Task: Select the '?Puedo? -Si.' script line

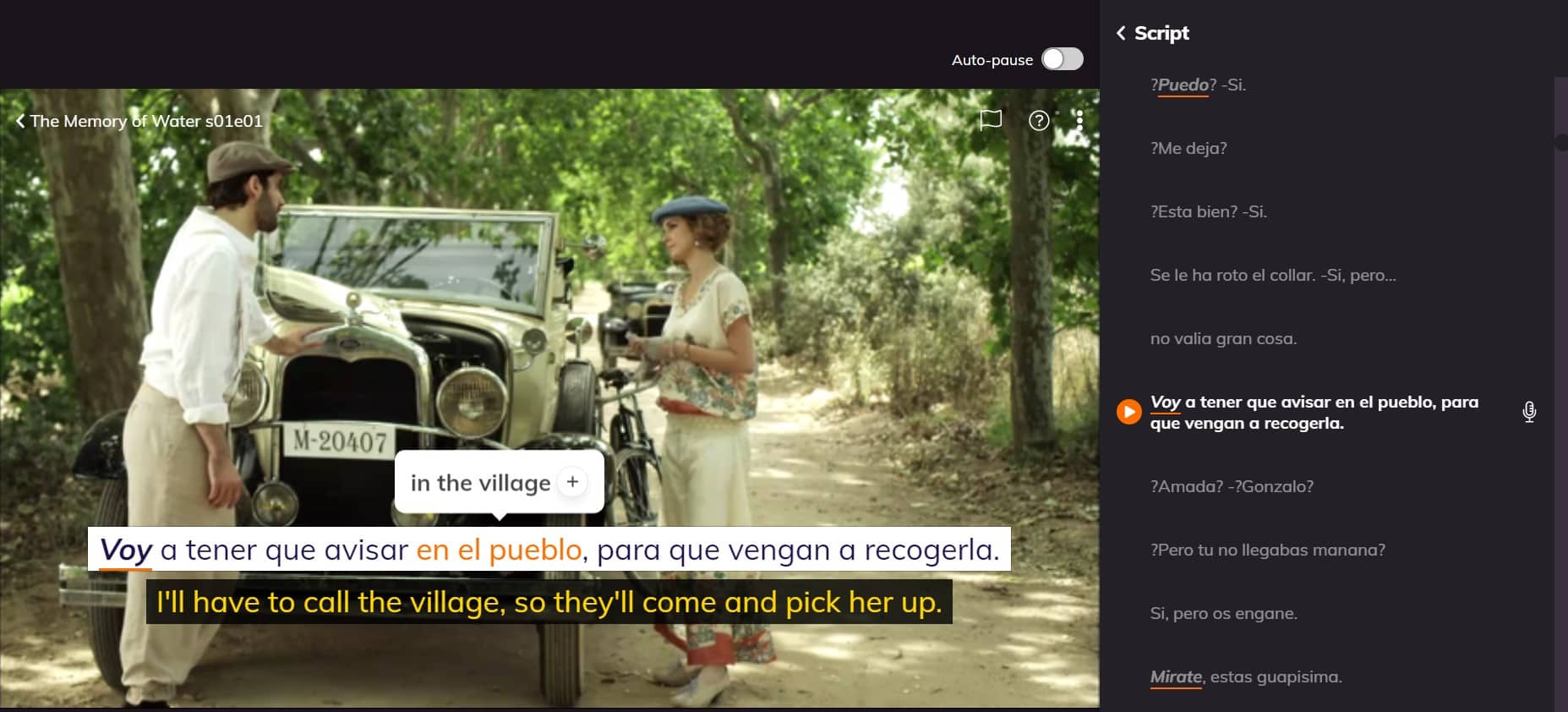Action: (x=1197, y=85)
